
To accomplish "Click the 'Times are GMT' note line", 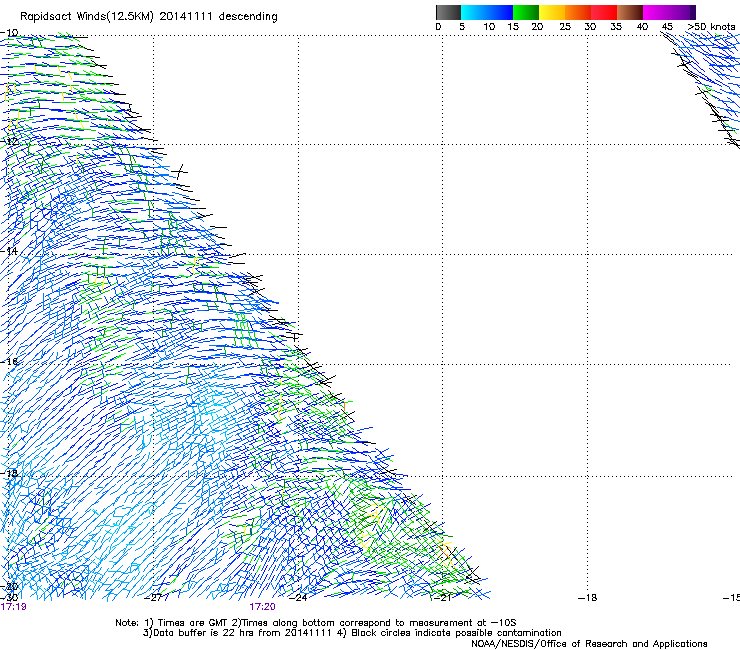I will pos(316,623).
